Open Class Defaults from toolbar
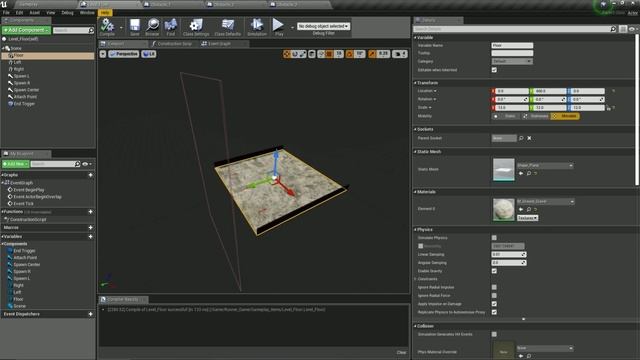640x360 pixels. click(x=228, y=27)
